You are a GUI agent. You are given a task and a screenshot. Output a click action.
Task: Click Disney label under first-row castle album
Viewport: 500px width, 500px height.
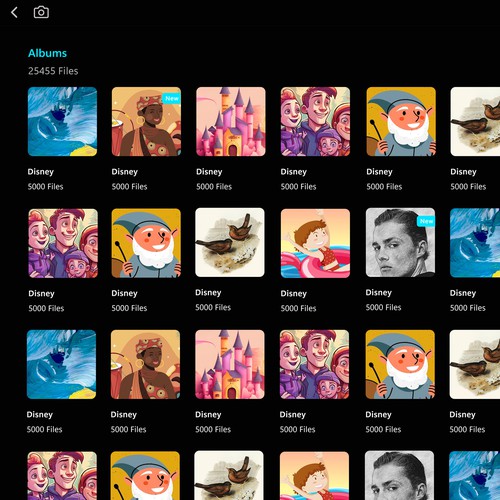pyautogui.click(x=209, y=172)
